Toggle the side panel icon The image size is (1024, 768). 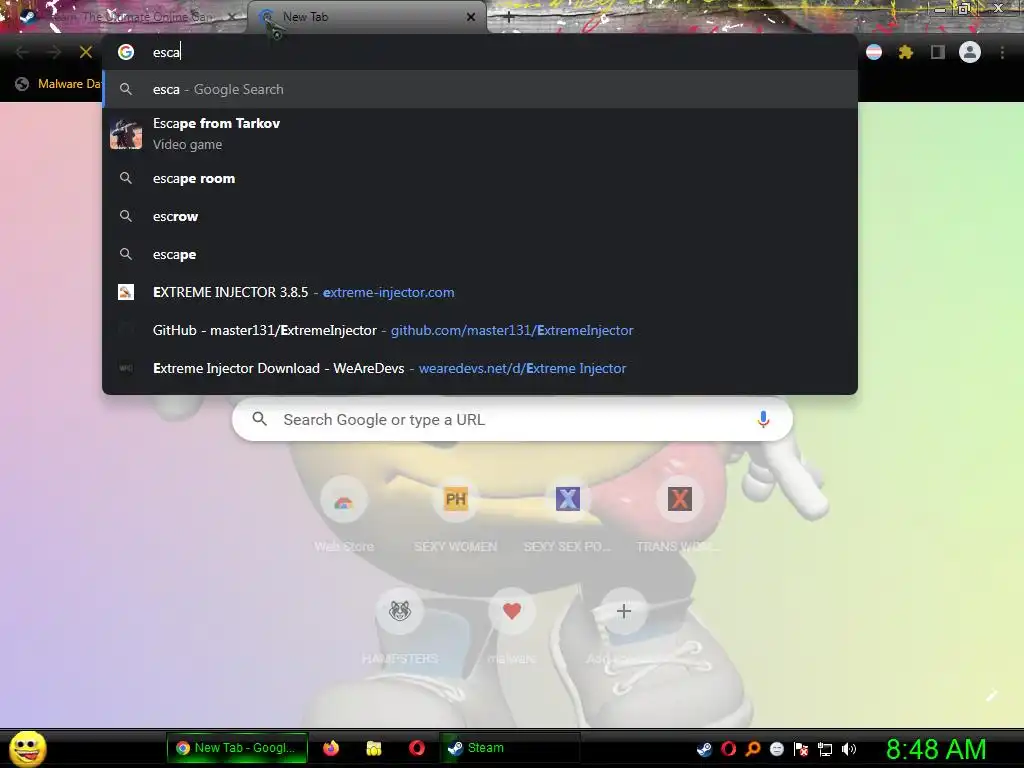coord(938,52)
